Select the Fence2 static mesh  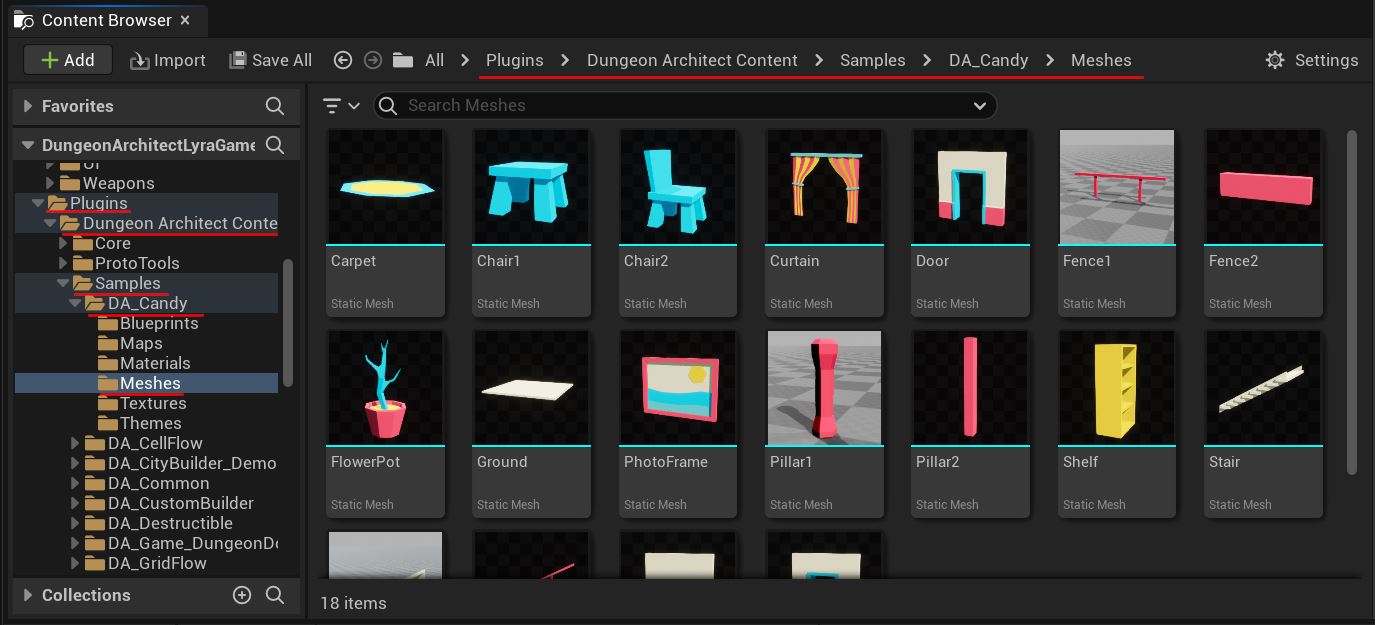[x=1263, y=223]
